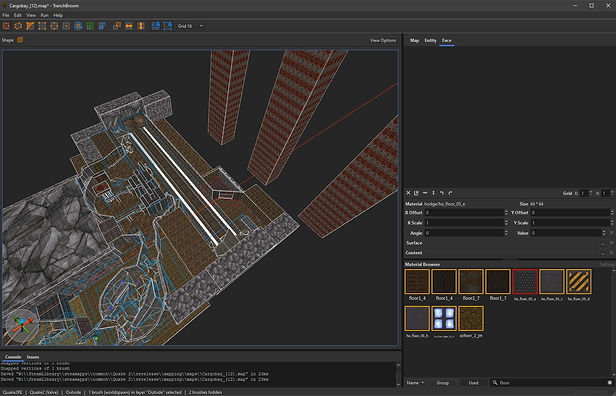Click the Shape tool cuboid icon
Image resolution: width=616 pixels, height=396 pixels.
click(20, 40)
